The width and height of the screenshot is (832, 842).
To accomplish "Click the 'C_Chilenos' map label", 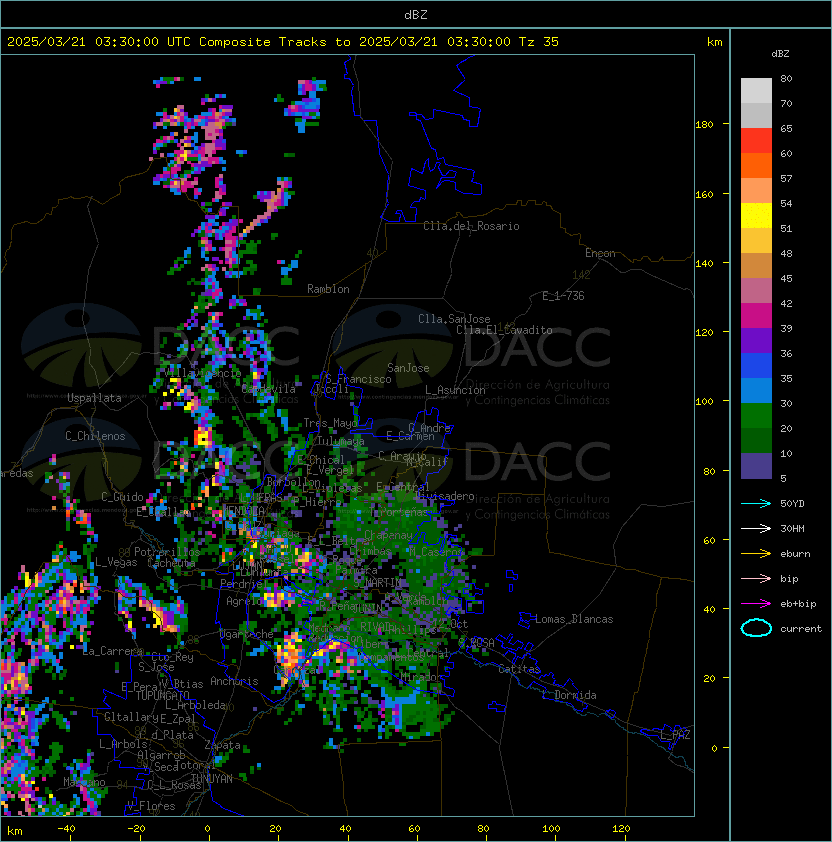I will click(x=95, y=436).
